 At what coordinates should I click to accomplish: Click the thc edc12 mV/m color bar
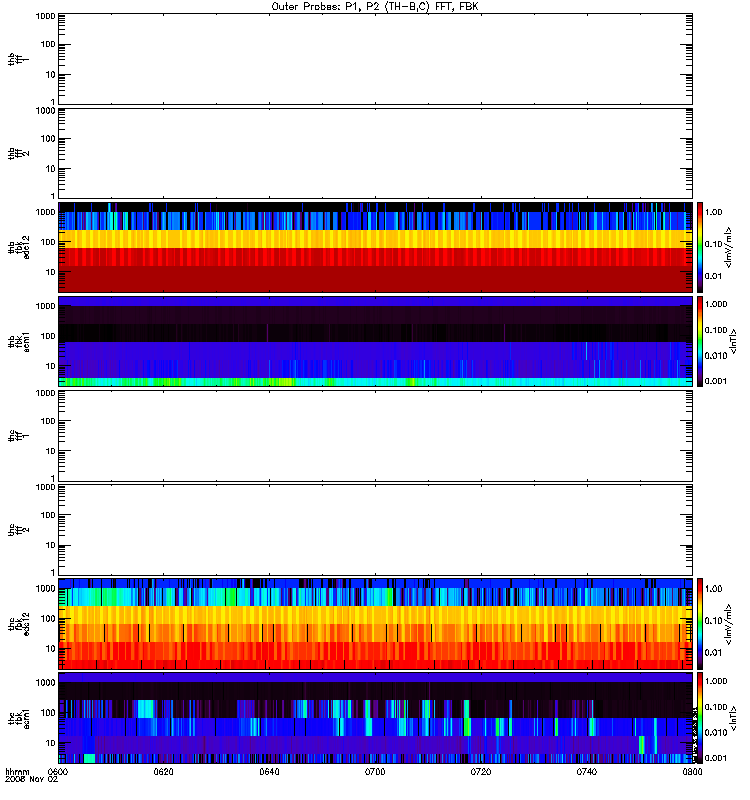coord(700,624)
